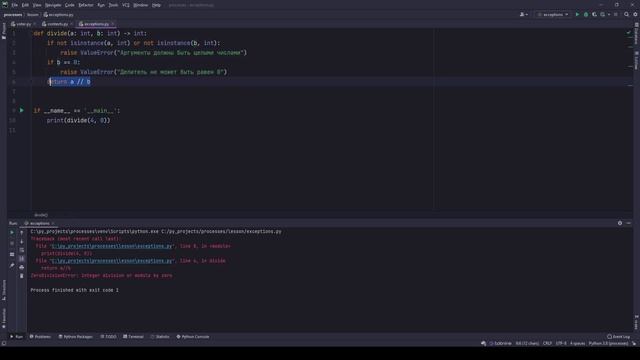Toggle scroll to end in Run console
The height and width of the screenshot is (360, 640).
22,258
